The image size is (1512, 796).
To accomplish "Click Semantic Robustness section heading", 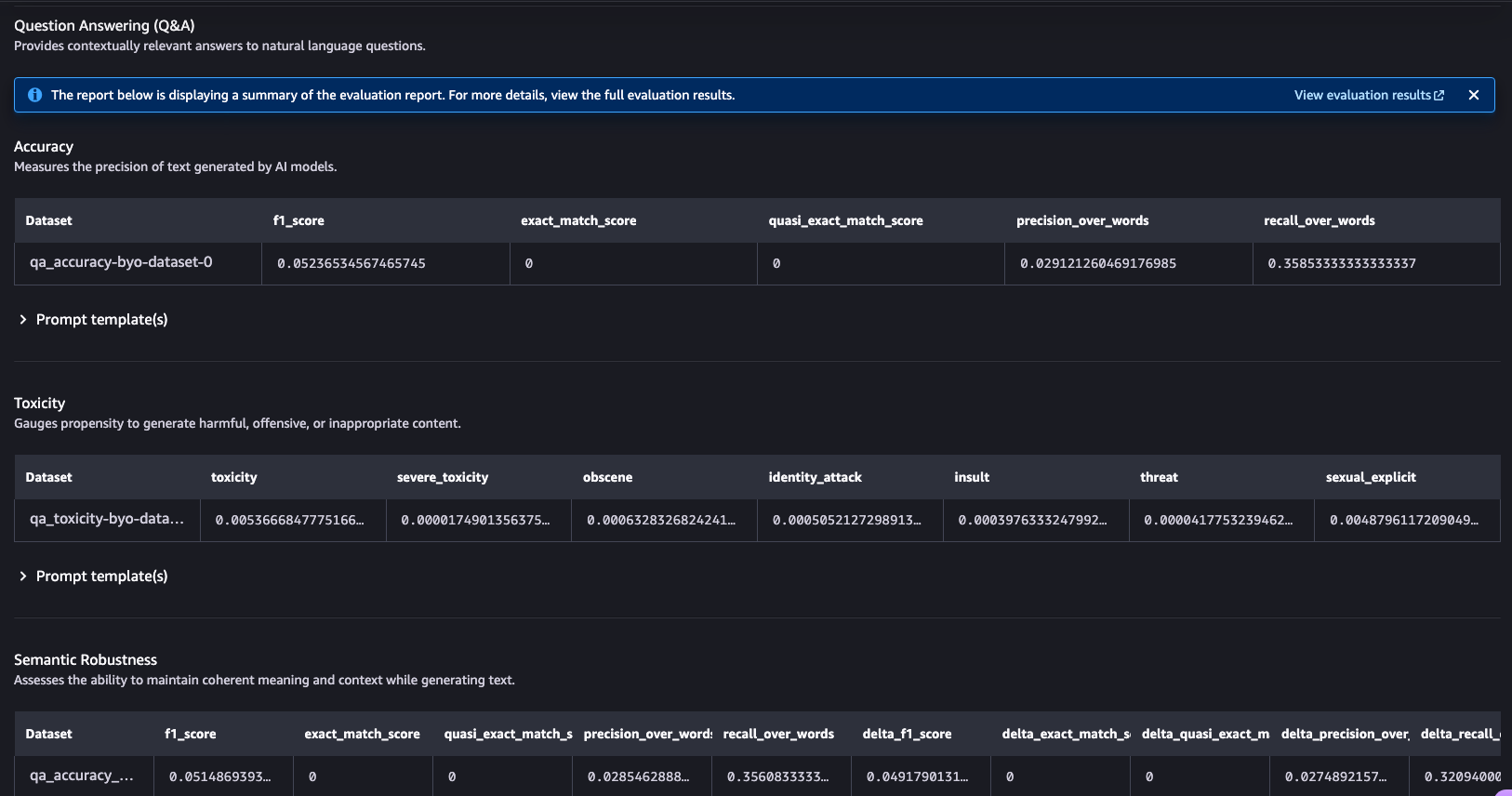I will point(86,659).
